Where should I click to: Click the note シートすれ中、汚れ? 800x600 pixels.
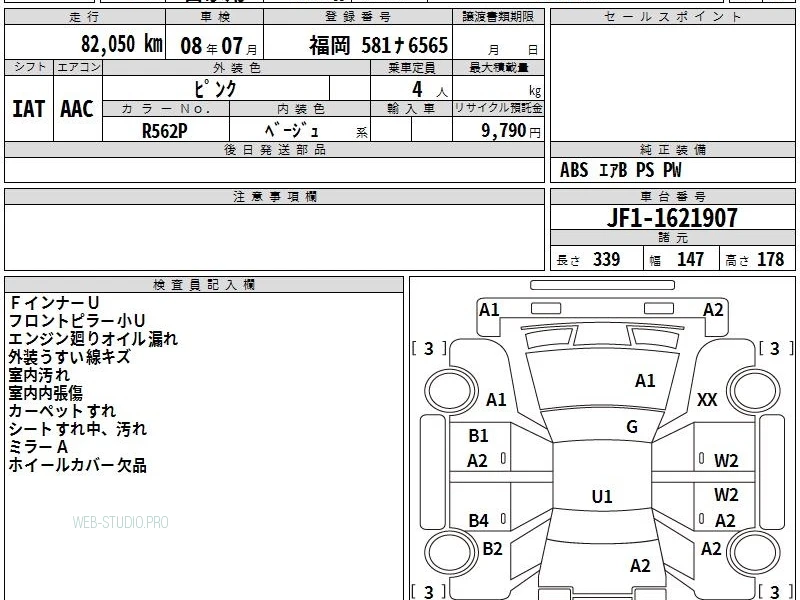(x=78, y=429)
